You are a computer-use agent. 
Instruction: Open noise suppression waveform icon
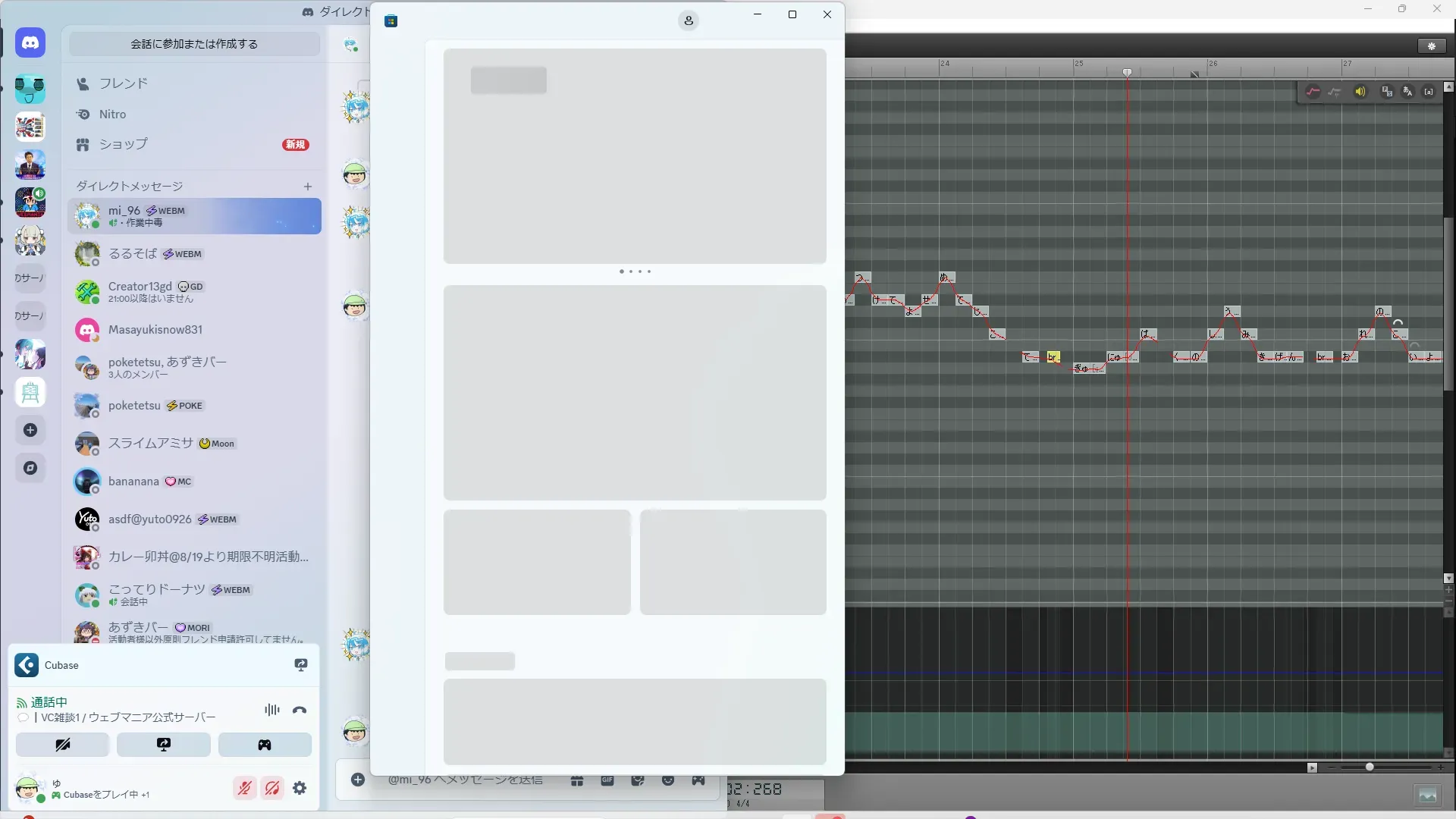pos(271,711)
